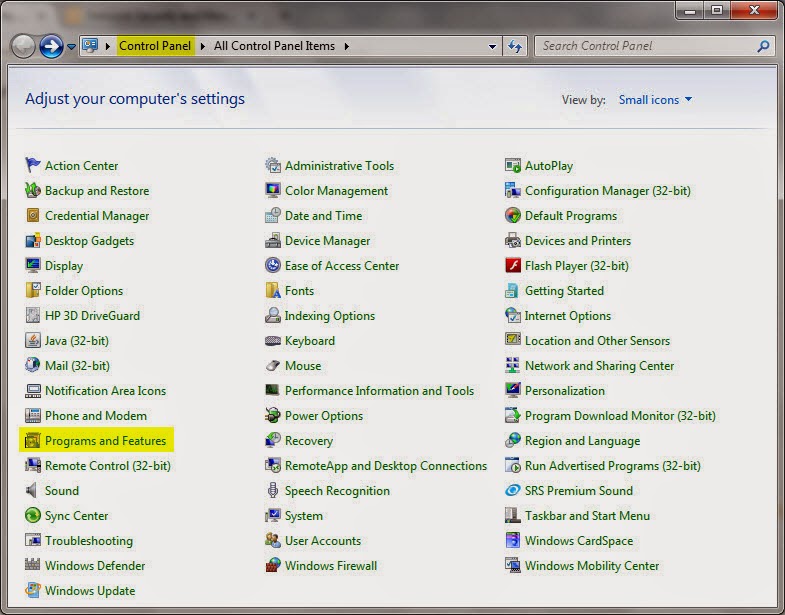Image resolution: width=785 pixels, height=615 pixels.
Task: Click the User Accounts icon
Action: pos(273,540)
